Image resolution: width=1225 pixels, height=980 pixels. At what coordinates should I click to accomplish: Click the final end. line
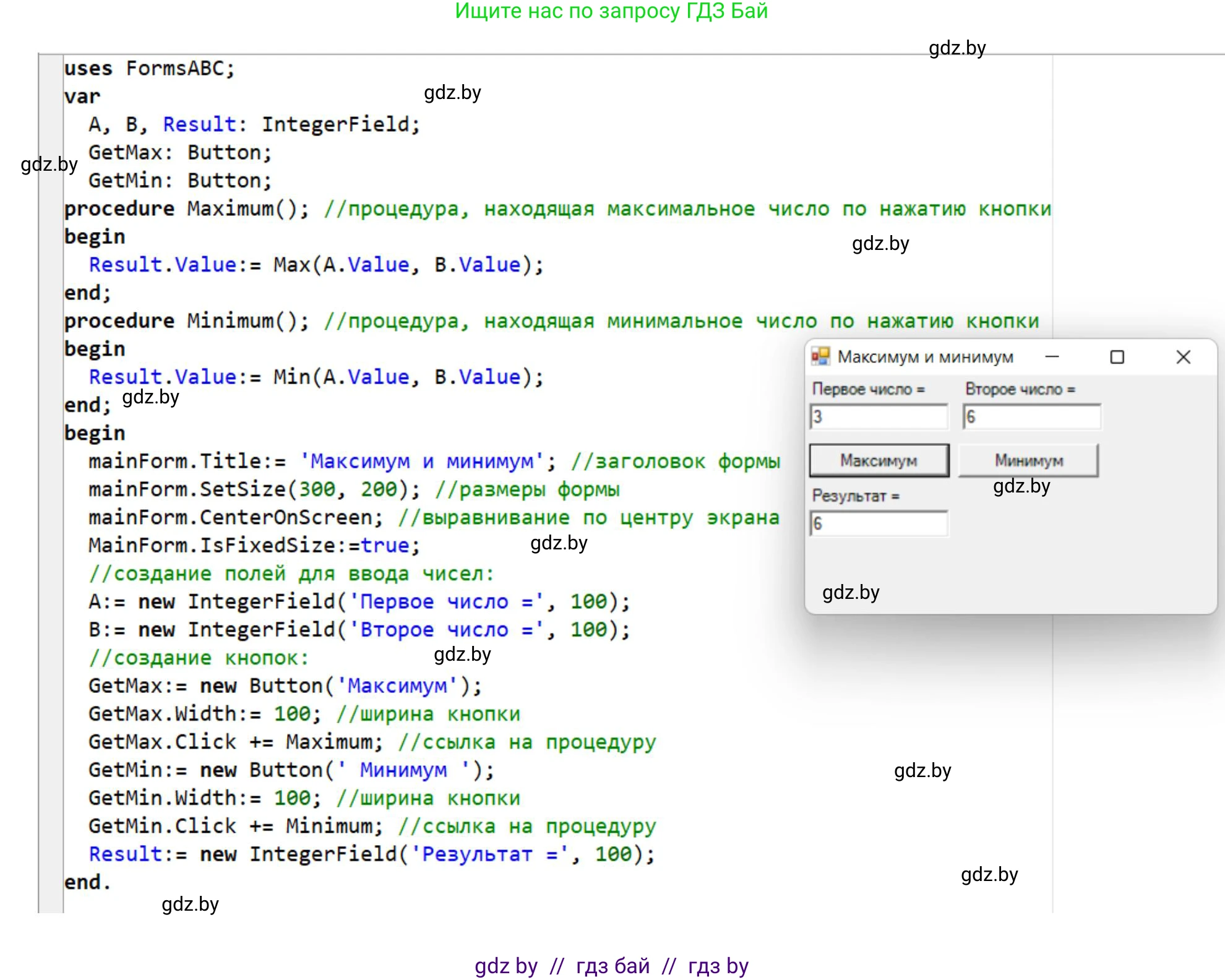pyautogui.click(x=87, y=882)
